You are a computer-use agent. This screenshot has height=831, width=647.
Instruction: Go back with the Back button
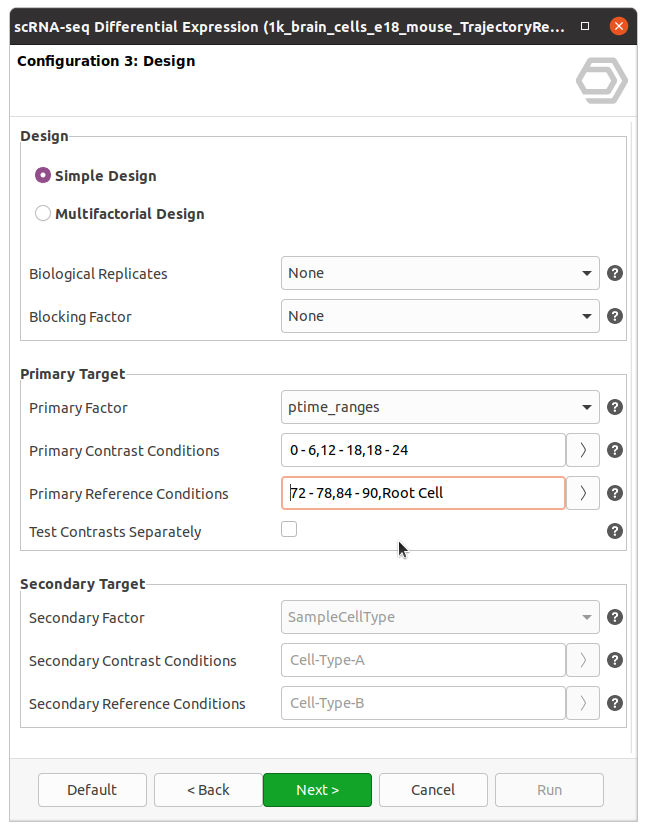(x=208, y=790)
